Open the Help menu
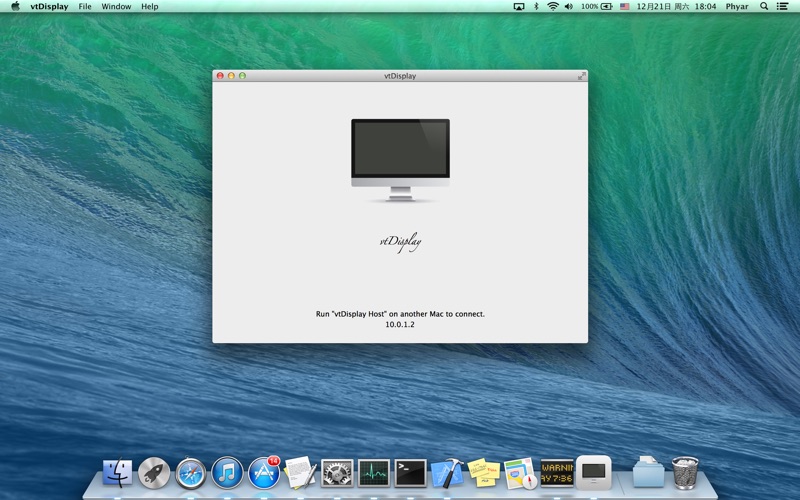Screen dimensions: 800x500 pyautogui.click(x=149, y=7)
